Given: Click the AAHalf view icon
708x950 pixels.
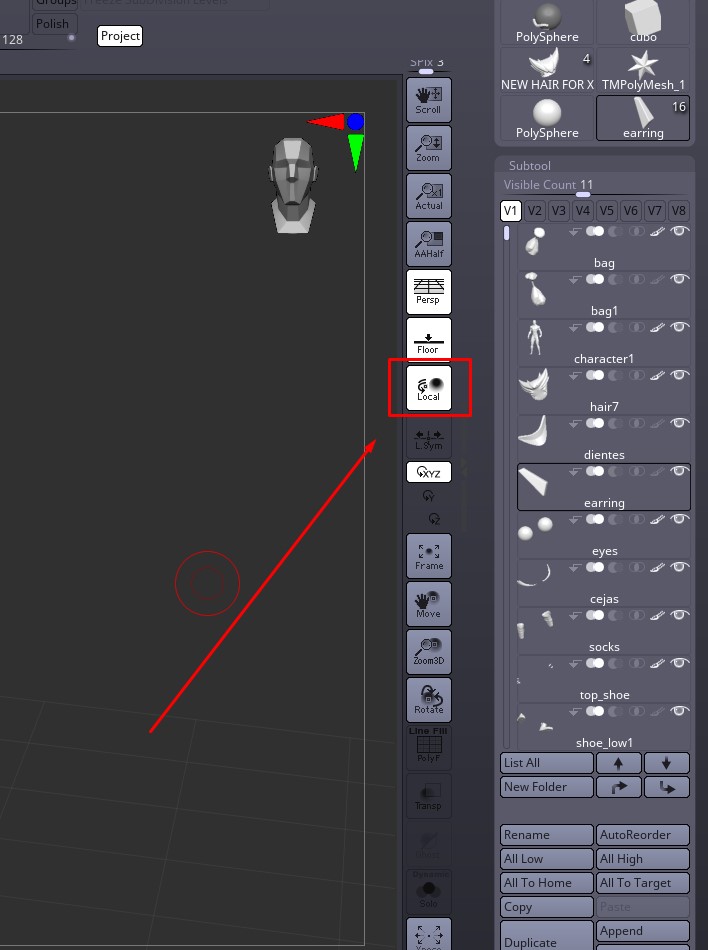Looking at the screenshot, I should pyautogui.click(x=428, y=244).
